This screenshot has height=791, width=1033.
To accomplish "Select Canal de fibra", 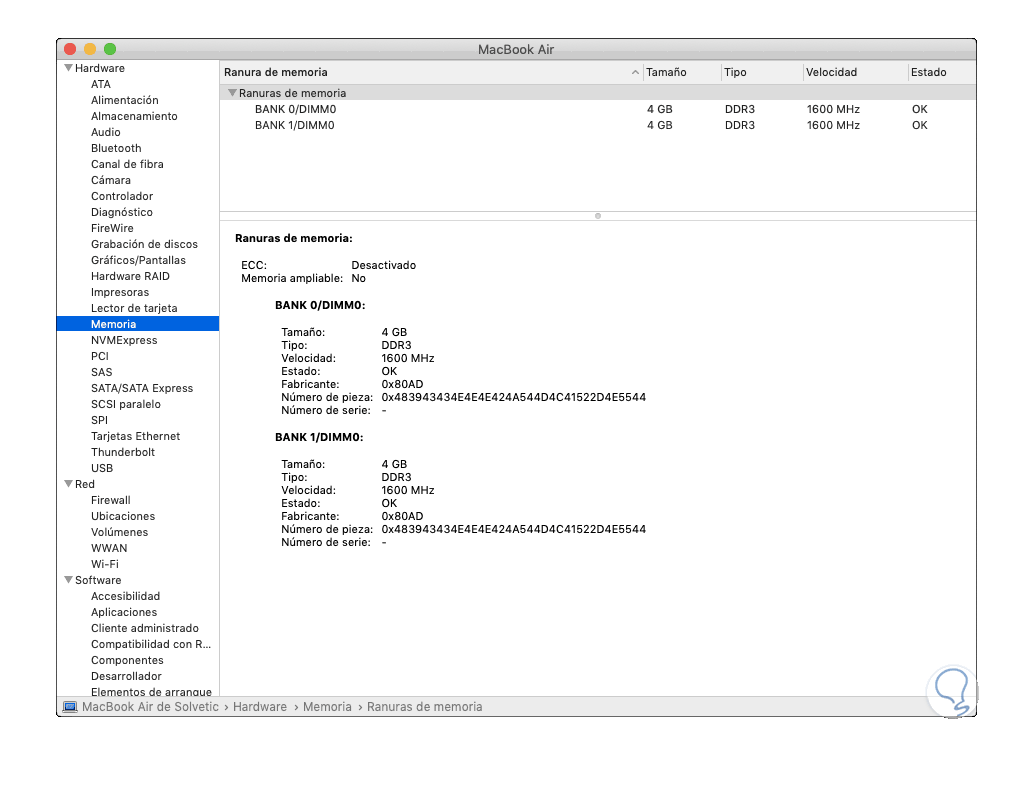I will click(x=127, y=164).
